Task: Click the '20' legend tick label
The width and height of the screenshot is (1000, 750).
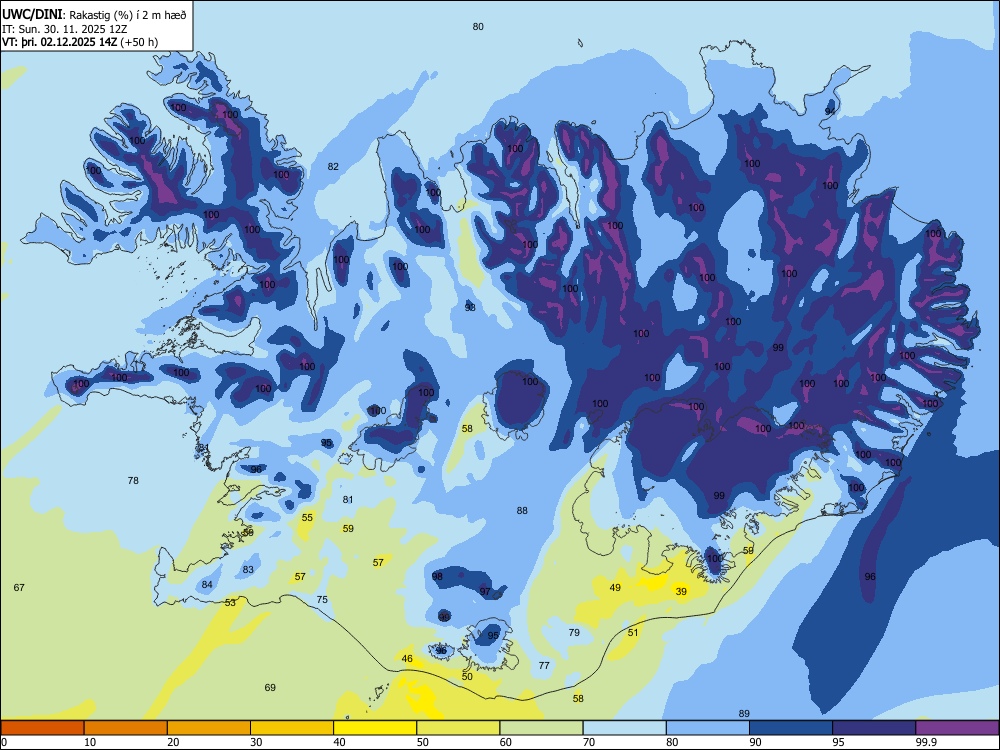Action: pyautogui.click(x=173, y=742)
